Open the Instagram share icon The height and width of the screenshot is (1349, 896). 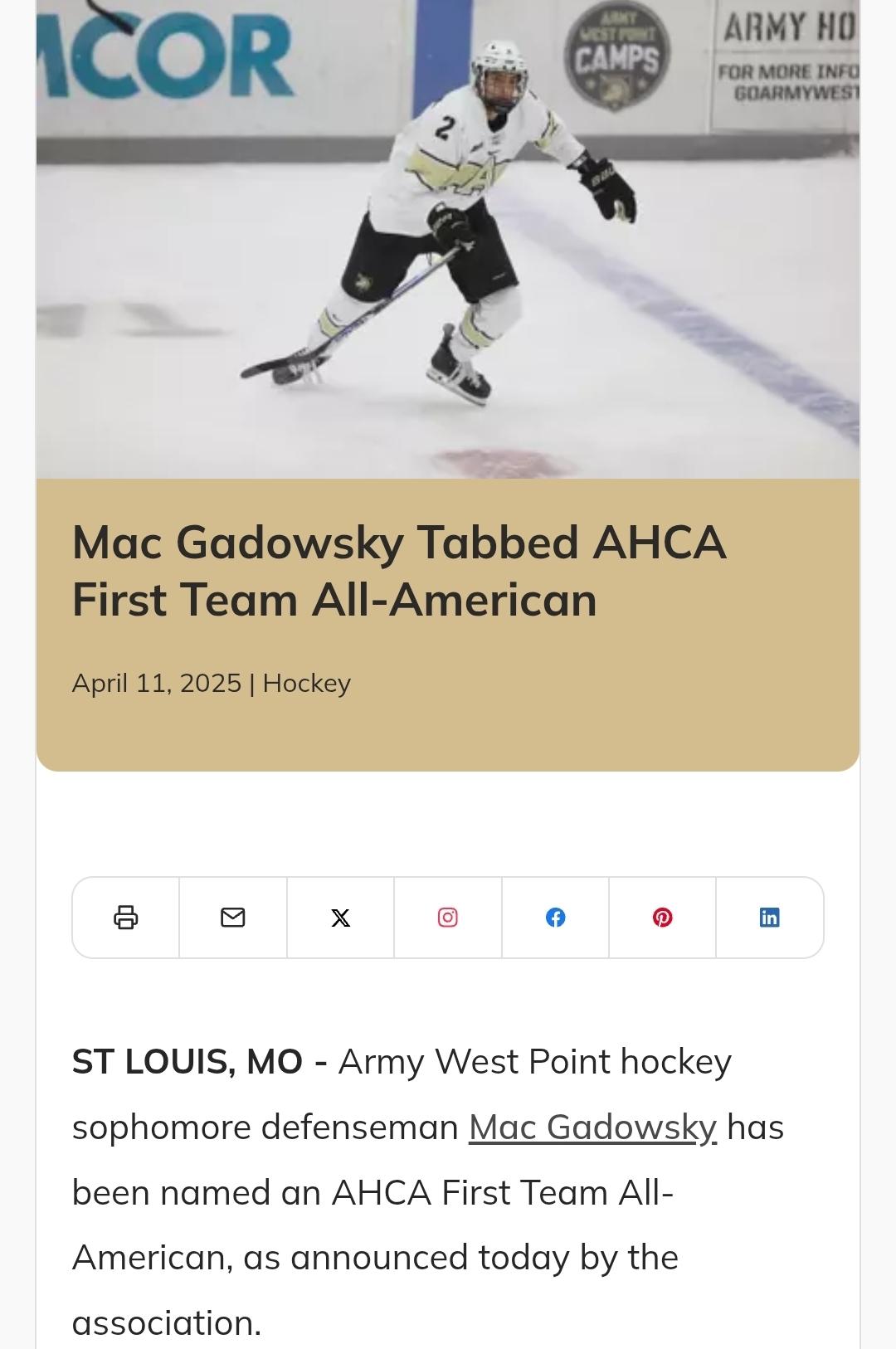click(448, 918)
